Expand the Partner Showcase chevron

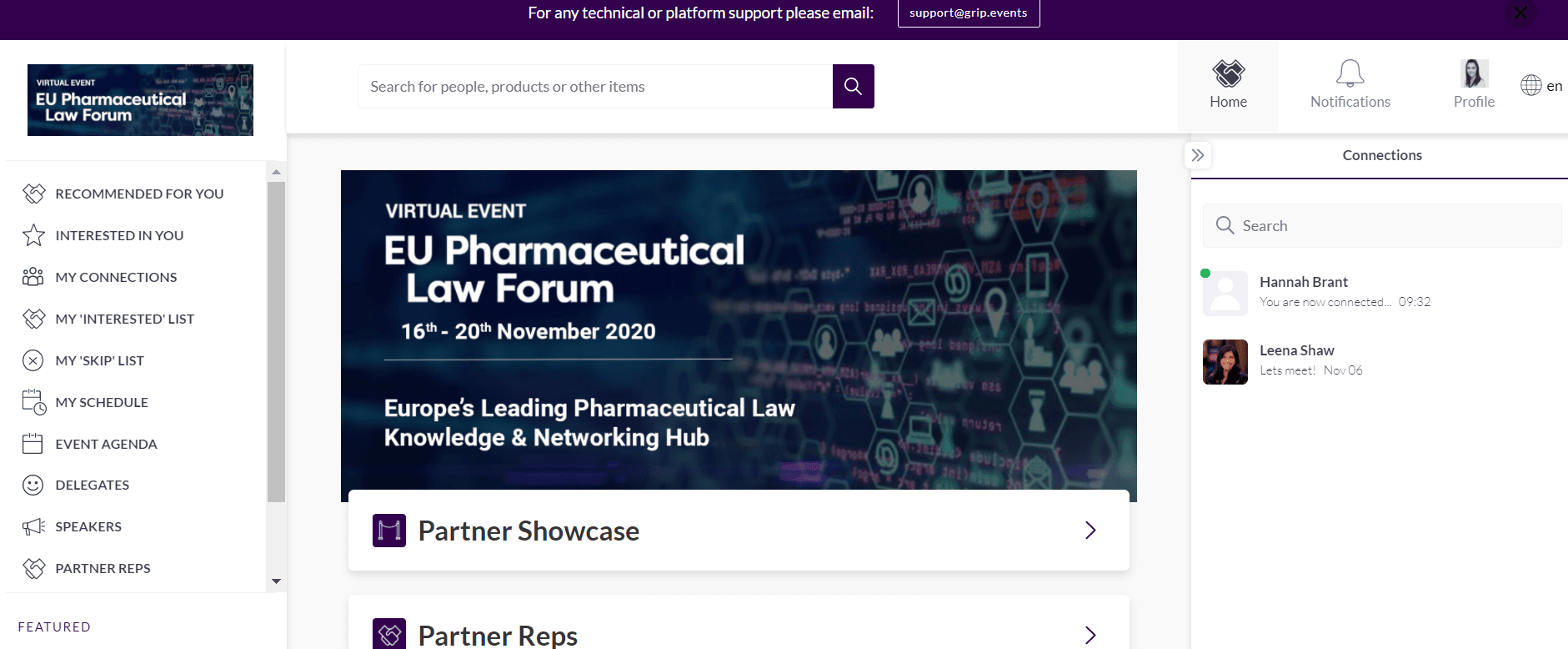coord(1090,531)
